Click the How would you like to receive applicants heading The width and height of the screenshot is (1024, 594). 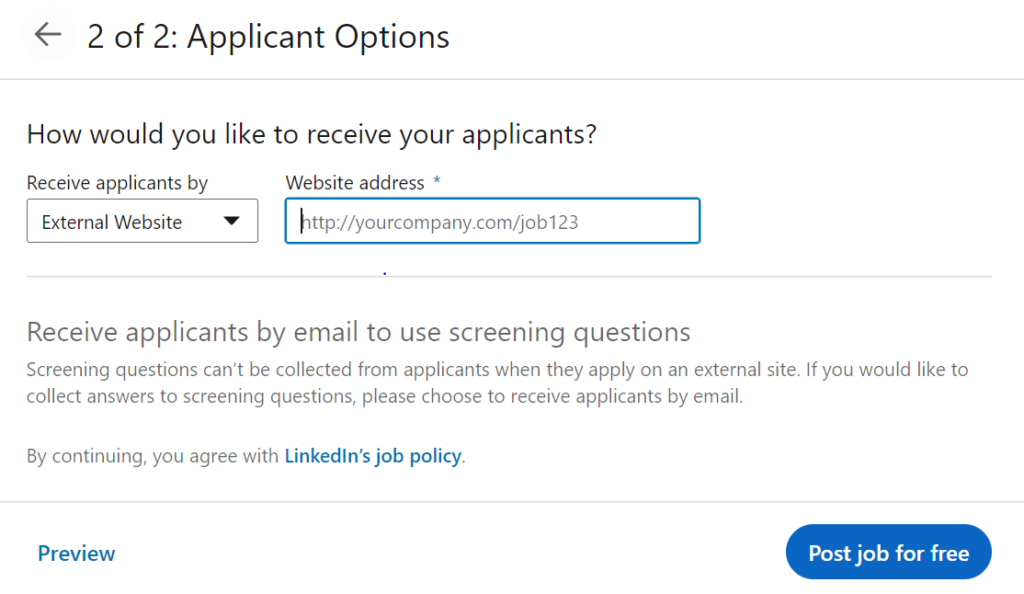(x=312, y=134)
